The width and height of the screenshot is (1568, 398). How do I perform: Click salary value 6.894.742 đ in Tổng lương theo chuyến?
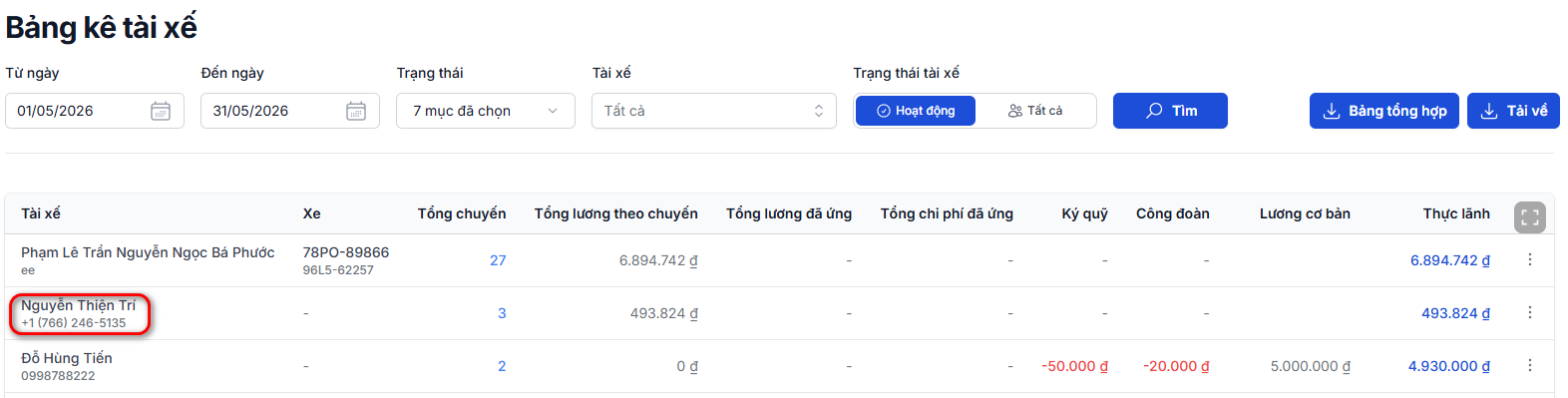coord(658,260)
